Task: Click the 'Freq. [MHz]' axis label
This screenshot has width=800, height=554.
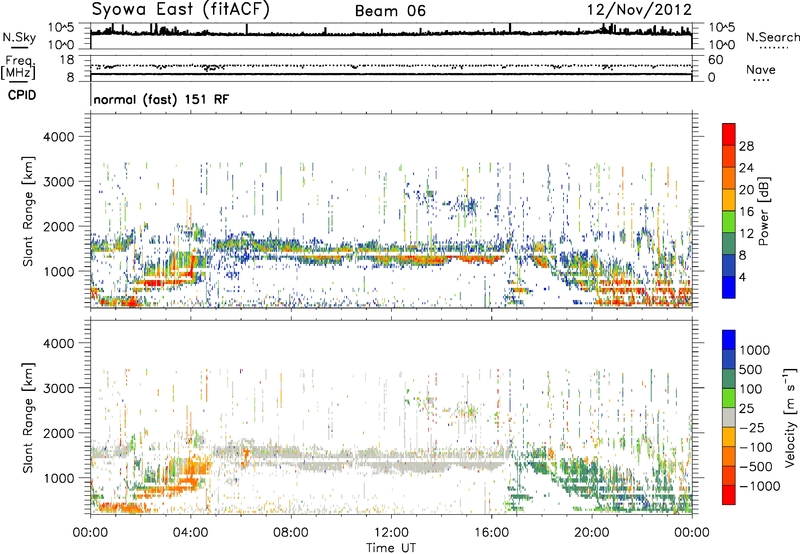Action: tap(18, 68)
